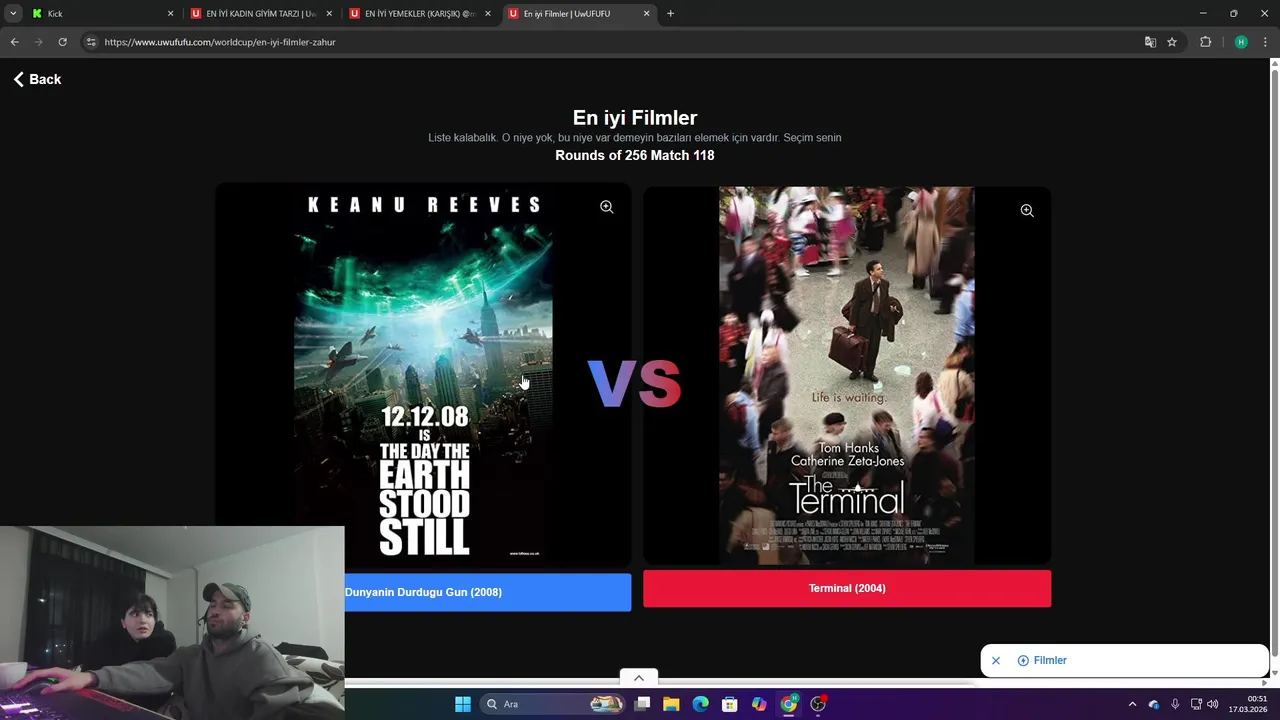Close the EN İYİ KADIN GİYİM TARZI tab
Screen dimensions: 1280x720
pos(329,14)
